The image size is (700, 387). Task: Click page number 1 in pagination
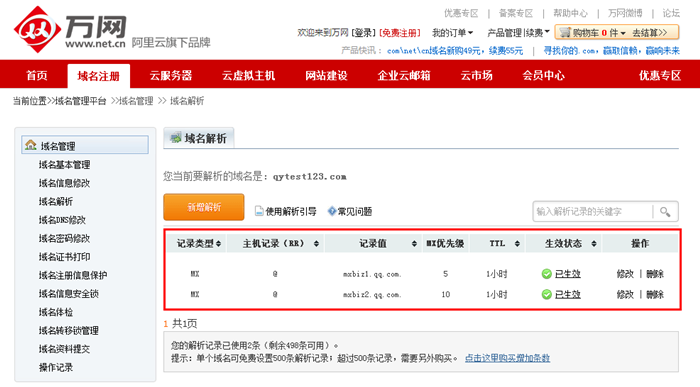pos(166,324)
